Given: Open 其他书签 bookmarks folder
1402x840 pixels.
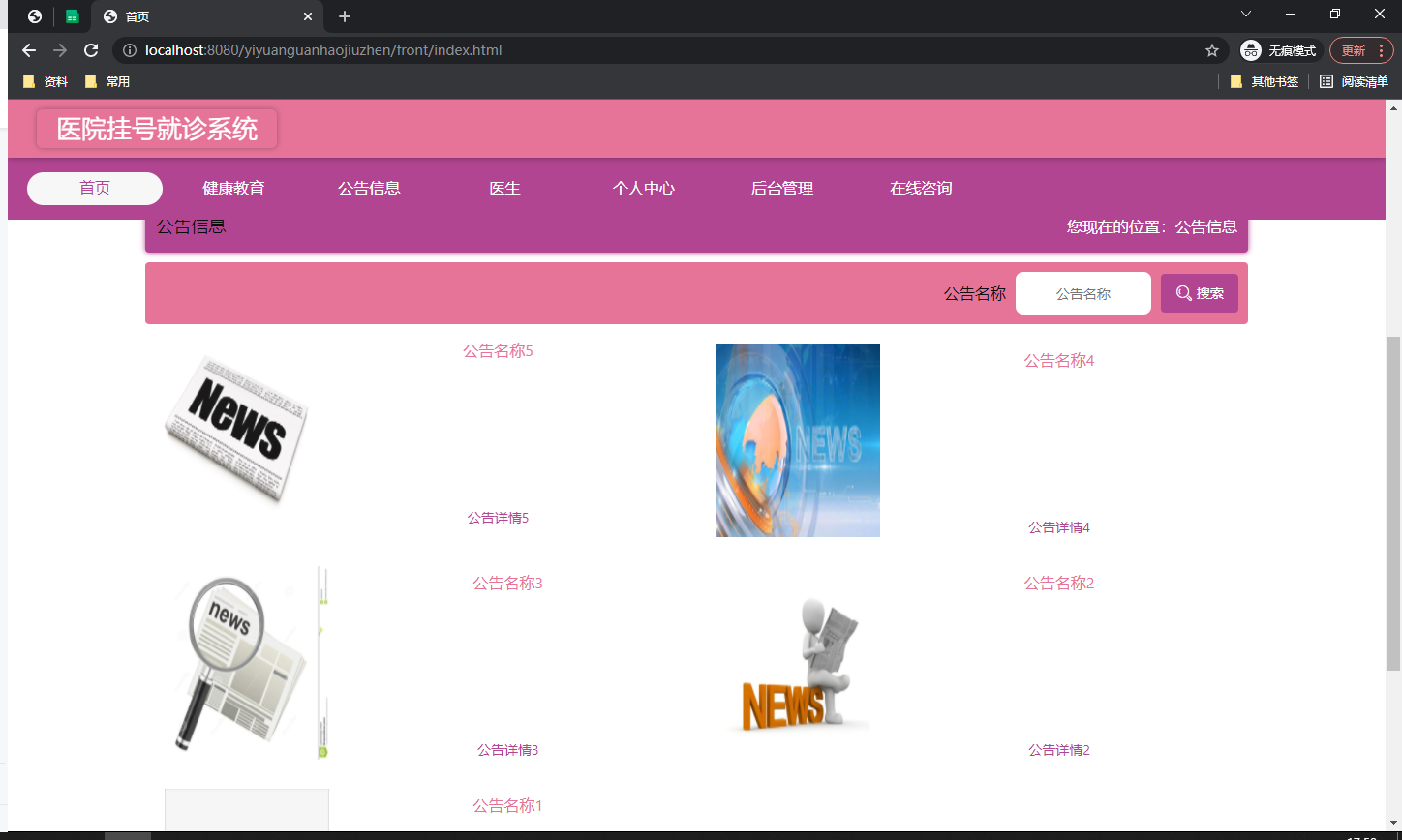Looking at the screenshot, I should [x=1264, y=82].
